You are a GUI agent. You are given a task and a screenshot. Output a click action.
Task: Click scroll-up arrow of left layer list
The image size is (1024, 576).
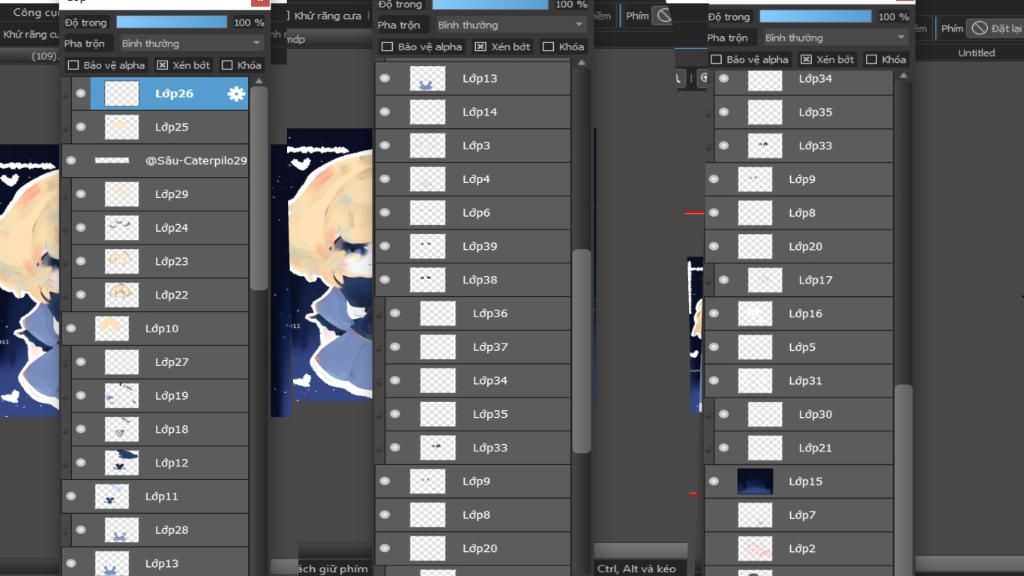(x=259, y=82)
